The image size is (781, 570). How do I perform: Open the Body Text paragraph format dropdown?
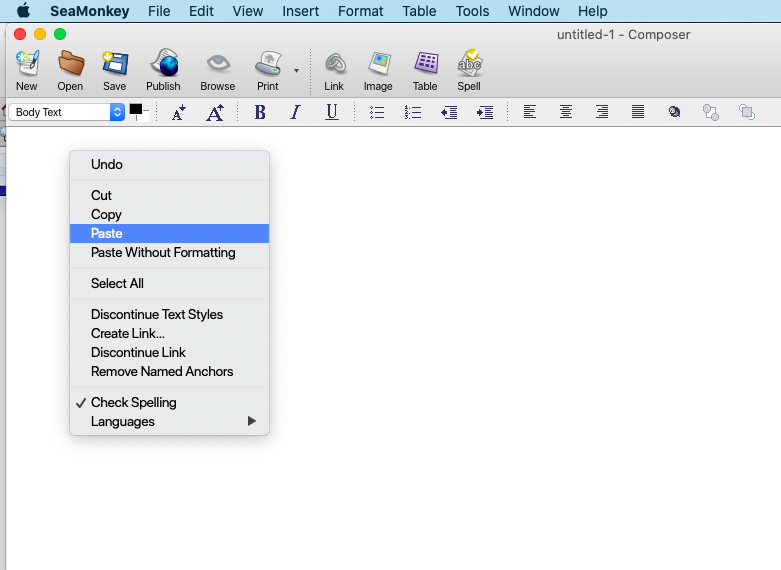click(66, 112)
